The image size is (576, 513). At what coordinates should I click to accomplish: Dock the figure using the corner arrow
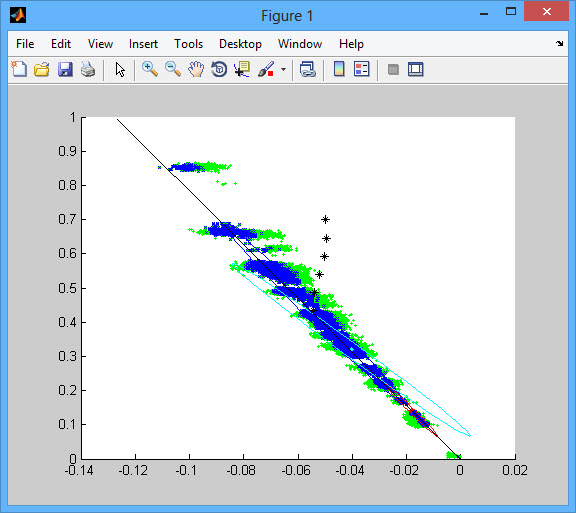click(559, 44)
